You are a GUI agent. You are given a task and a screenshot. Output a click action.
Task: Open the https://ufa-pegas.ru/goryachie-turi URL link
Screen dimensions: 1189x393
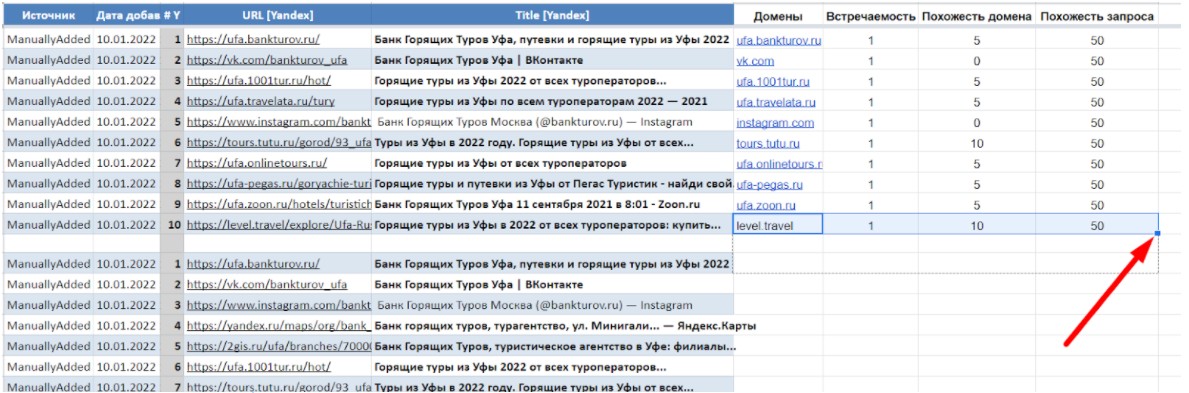click(278, 184)
